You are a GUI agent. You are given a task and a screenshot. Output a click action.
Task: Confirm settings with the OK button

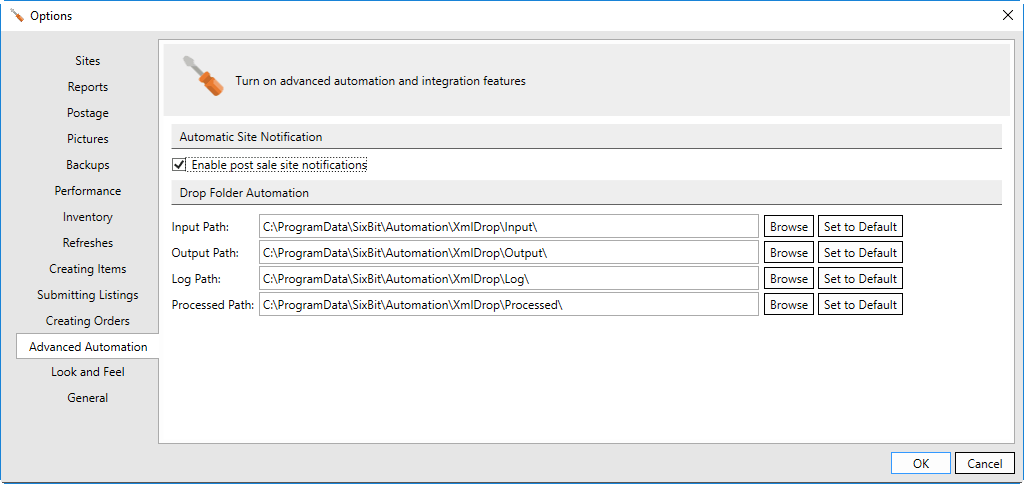pyautogui.click(x=921, y=464)
